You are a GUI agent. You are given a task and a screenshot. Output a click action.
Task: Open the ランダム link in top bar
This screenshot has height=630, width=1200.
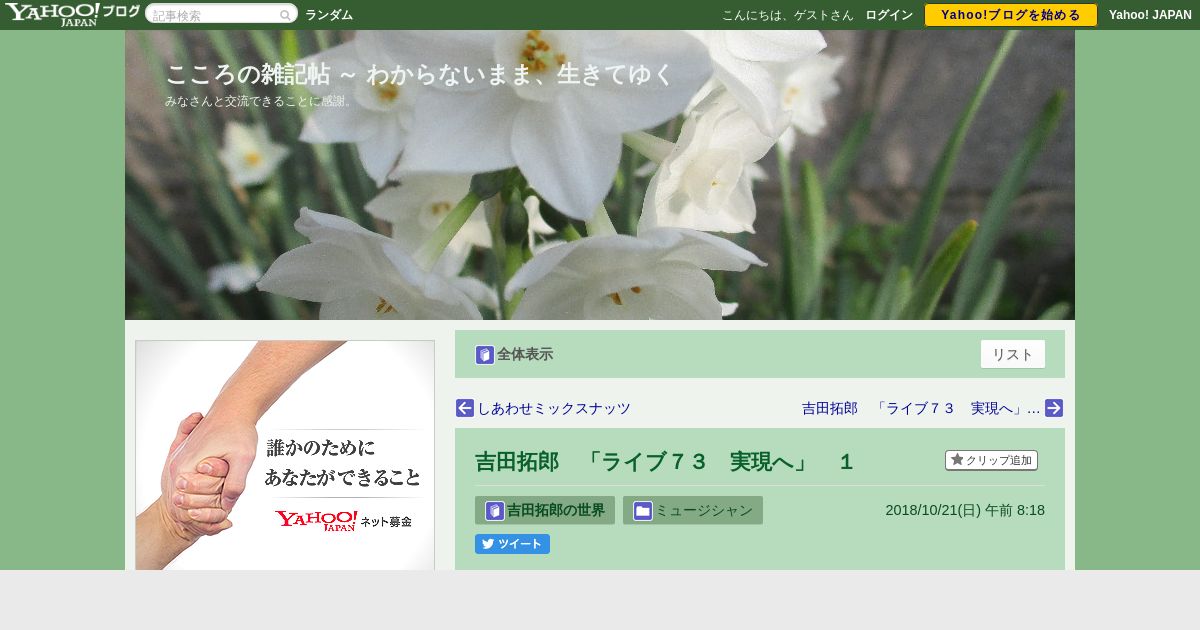tap(329, 15)
